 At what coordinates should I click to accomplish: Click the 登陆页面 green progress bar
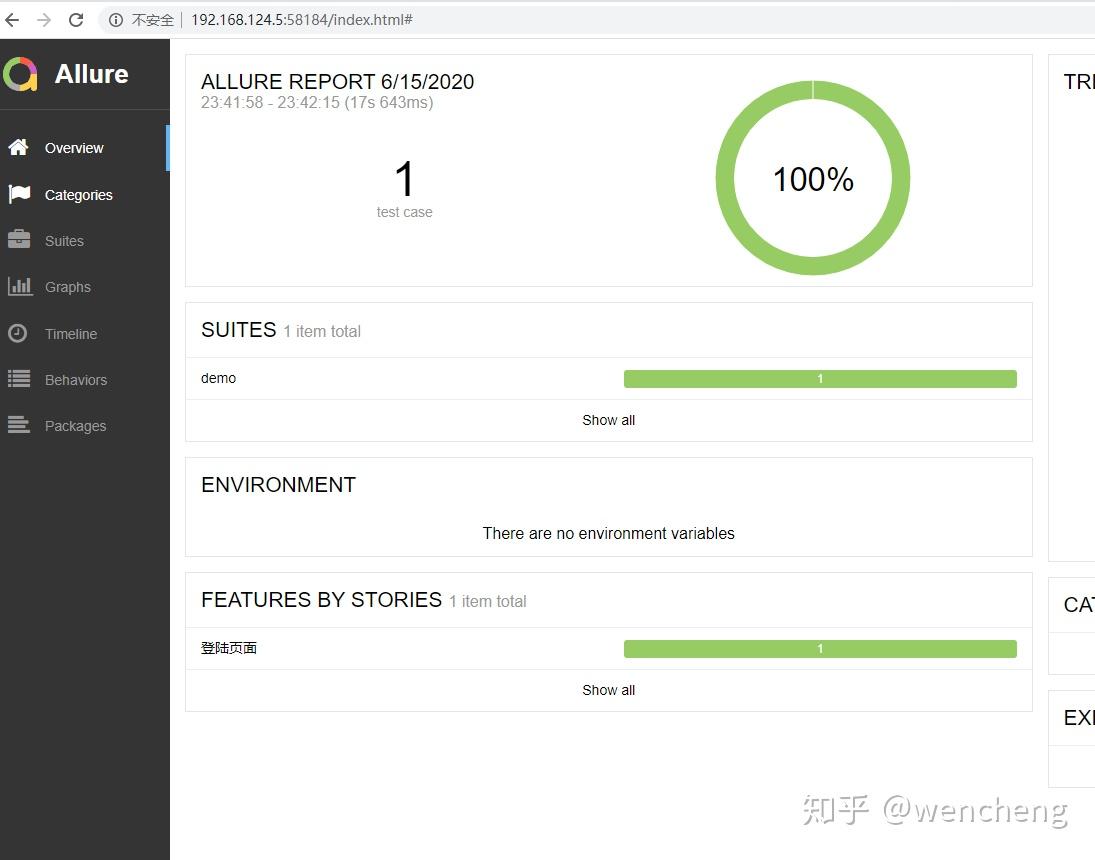click(x=820, y=649)
